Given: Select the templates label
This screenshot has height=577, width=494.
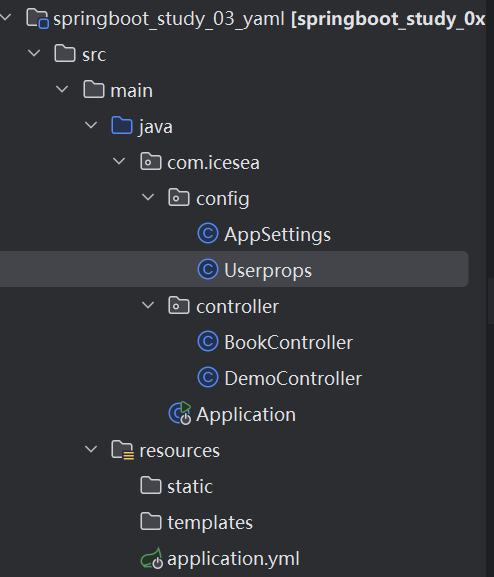Looking at the screenshot, I should click(x=210, y=523).
